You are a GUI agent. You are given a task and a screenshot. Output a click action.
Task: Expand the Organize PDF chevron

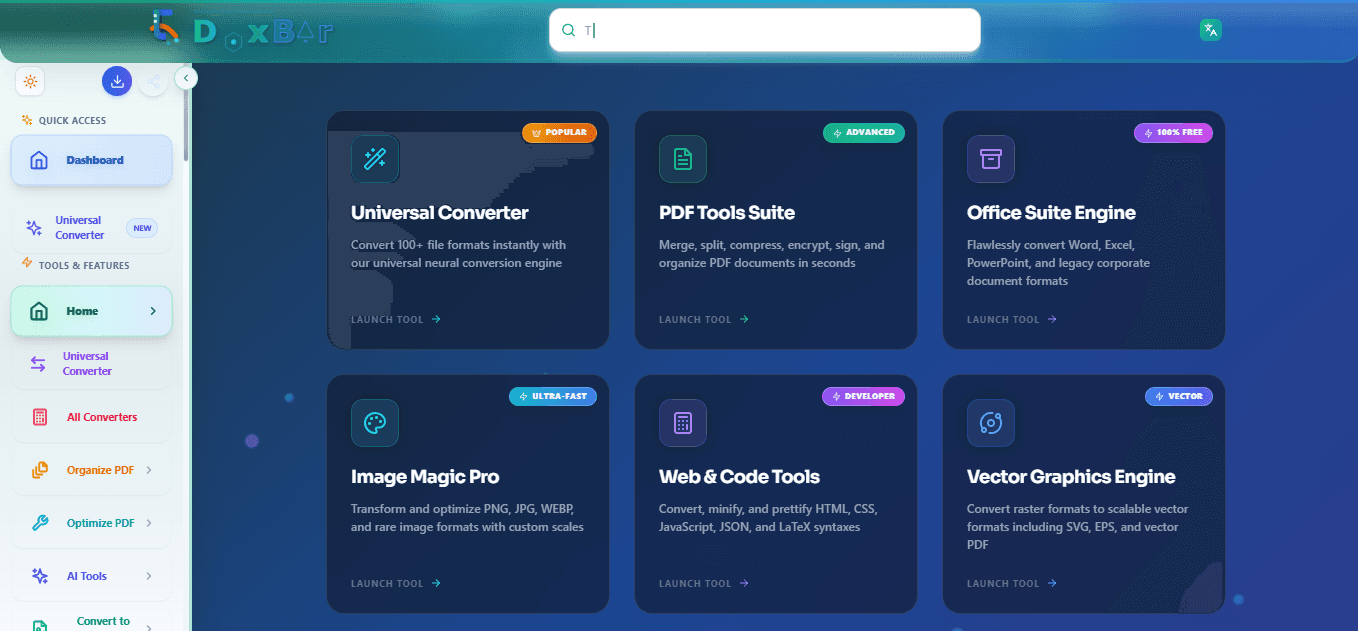pyautogui.click(x=149, y=470)
